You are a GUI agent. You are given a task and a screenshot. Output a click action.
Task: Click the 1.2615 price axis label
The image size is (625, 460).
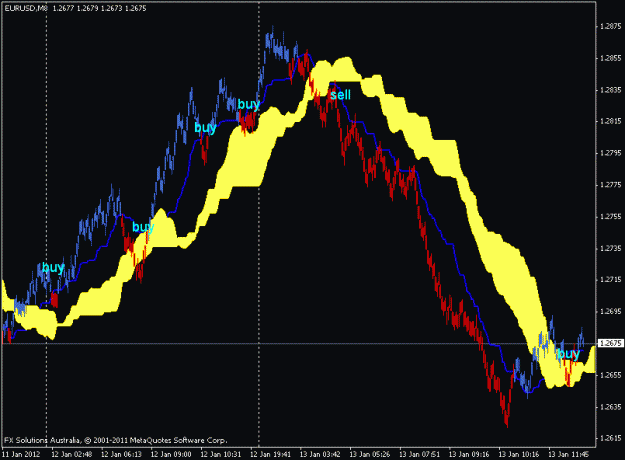610,438
